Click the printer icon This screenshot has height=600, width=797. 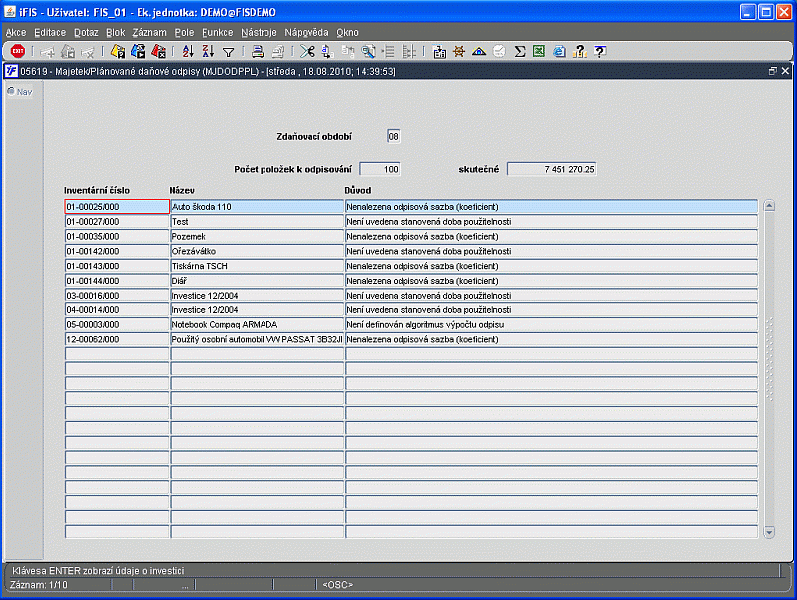tap(258, 51)
